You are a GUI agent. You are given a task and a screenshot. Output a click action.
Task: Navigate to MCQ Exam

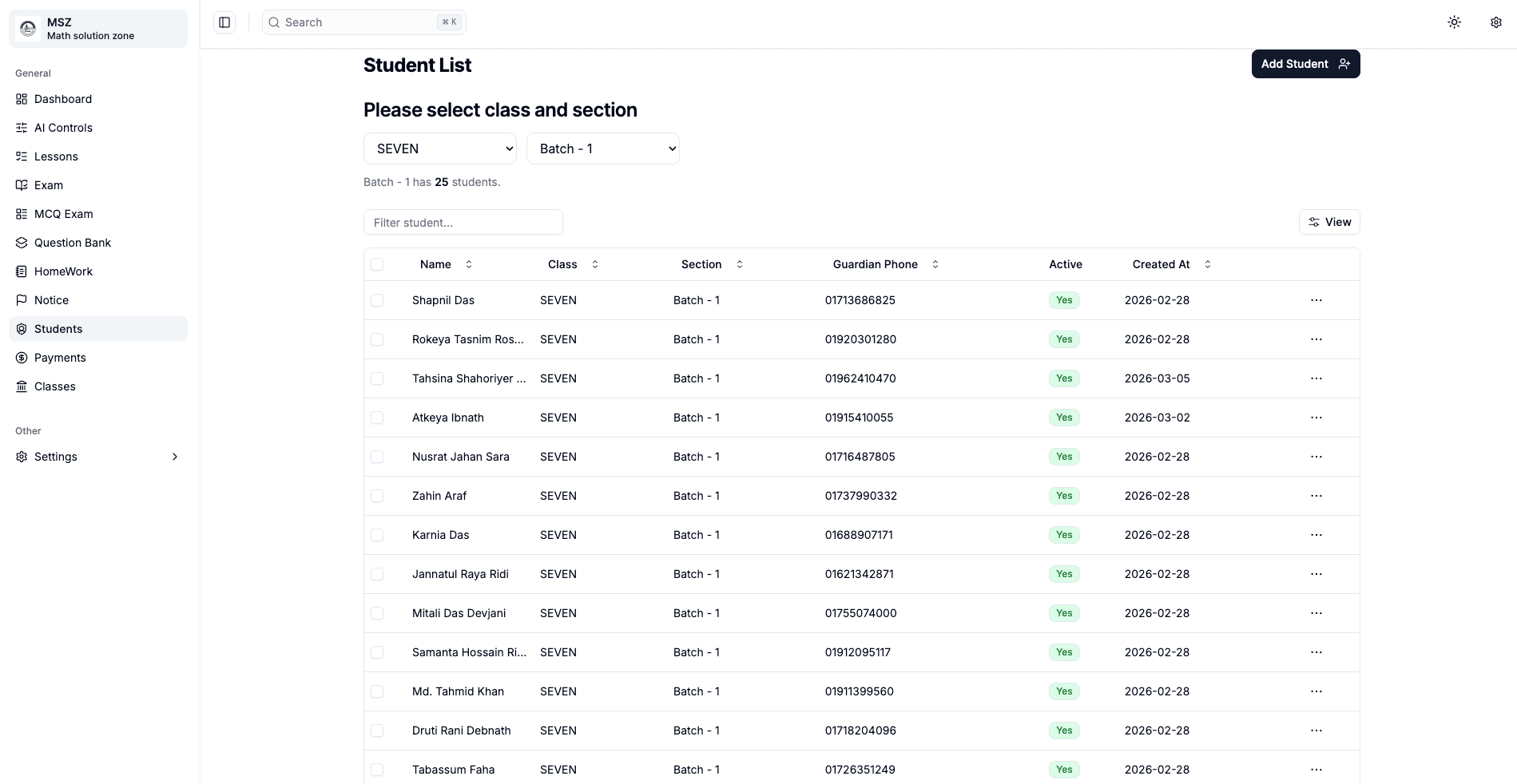pos(98,214)
